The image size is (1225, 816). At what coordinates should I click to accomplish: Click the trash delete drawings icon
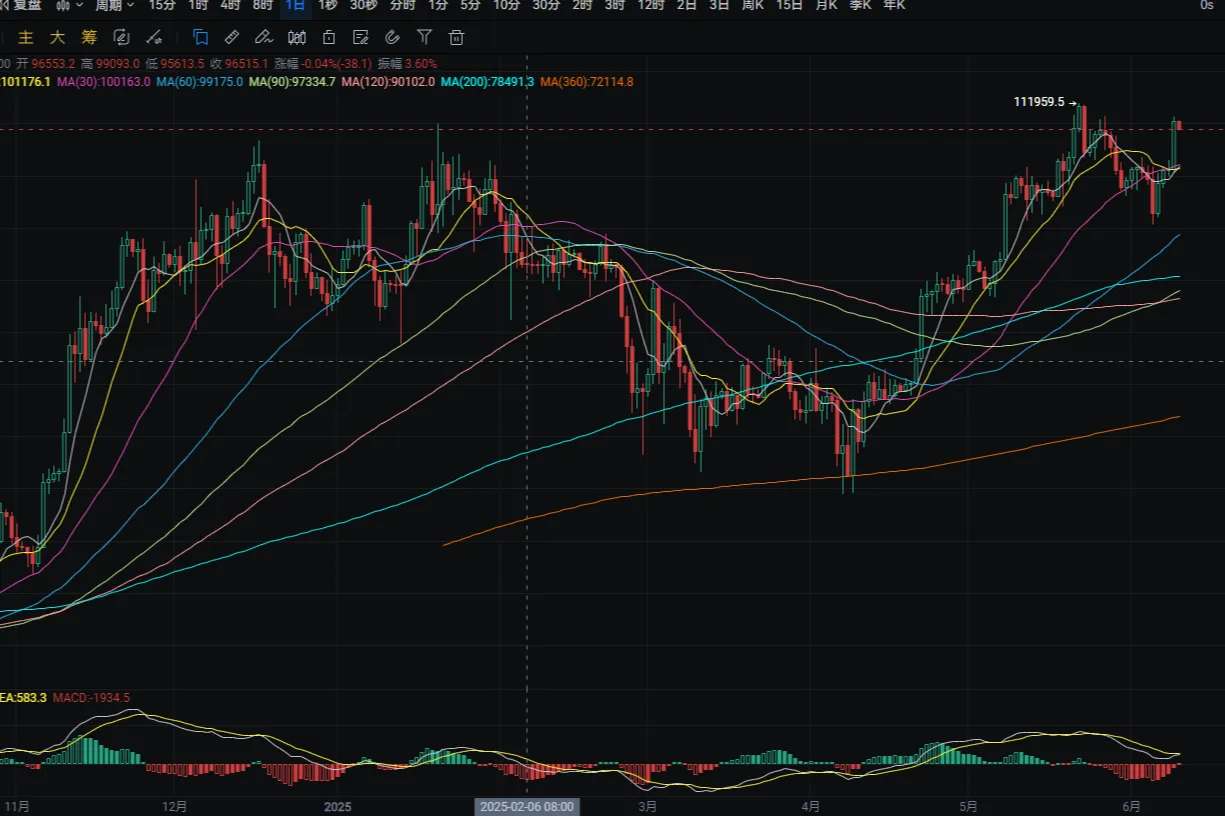456,37
